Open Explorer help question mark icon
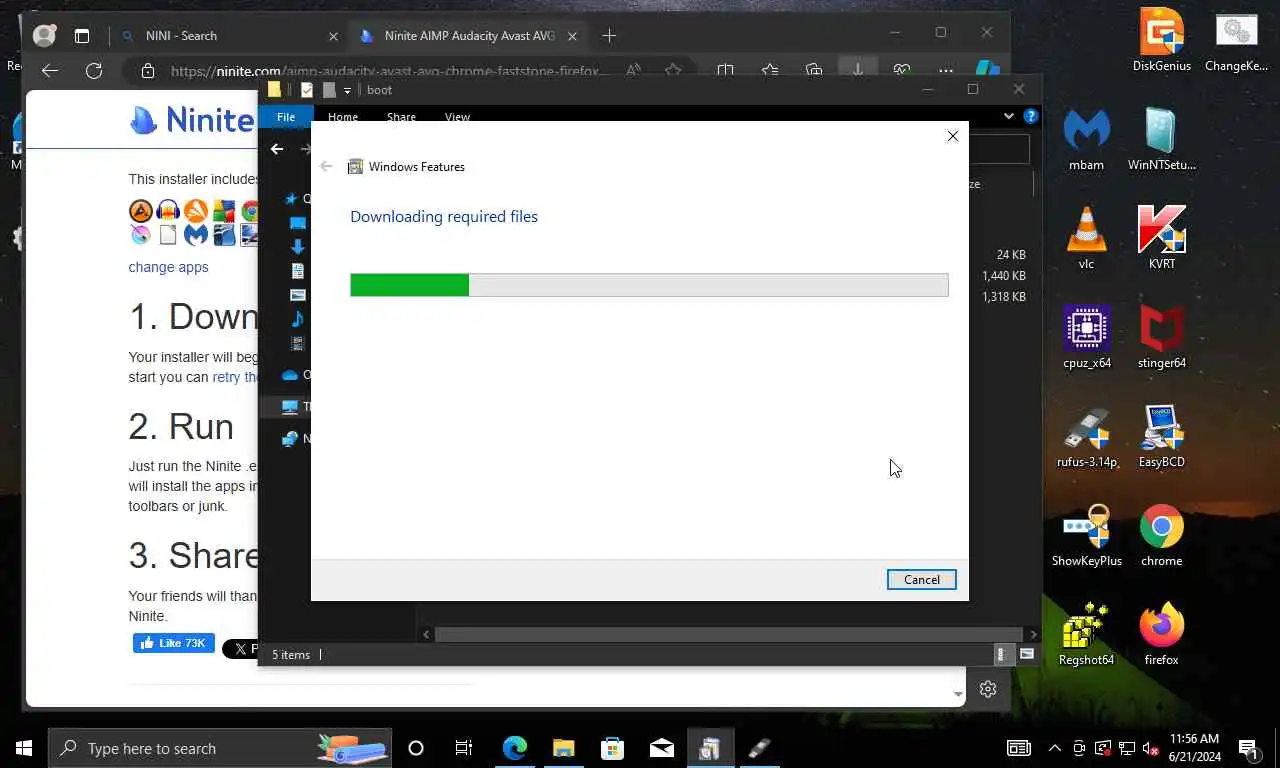Viewport: 1280px width, 768px height. [1031, 116]
